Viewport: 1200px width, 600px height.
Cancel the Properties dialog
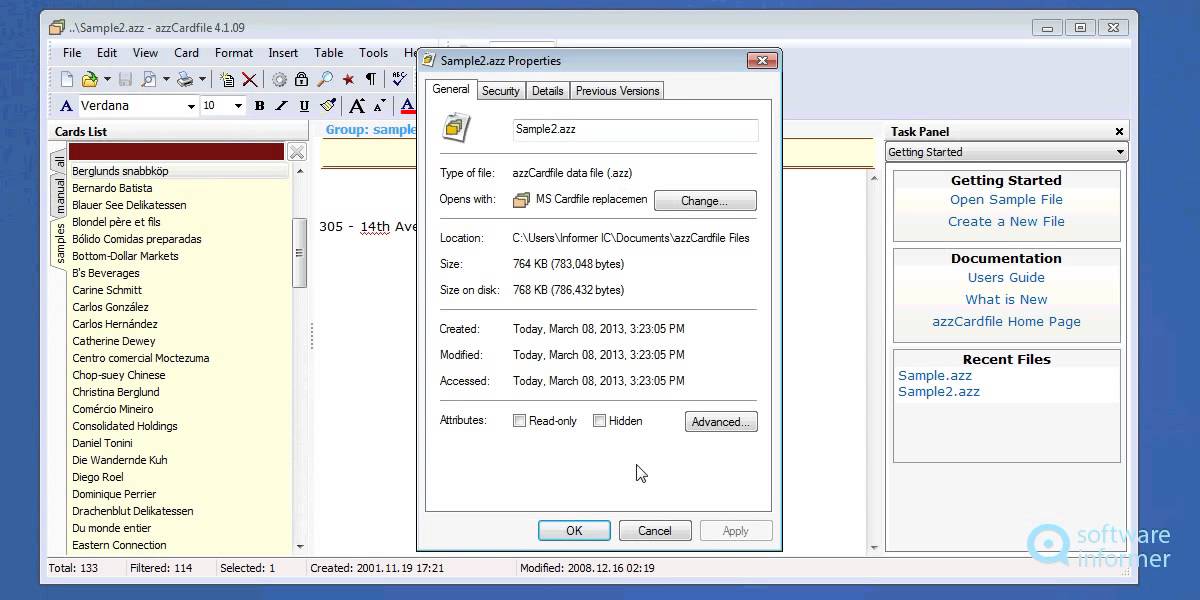(x=655, y=531)
